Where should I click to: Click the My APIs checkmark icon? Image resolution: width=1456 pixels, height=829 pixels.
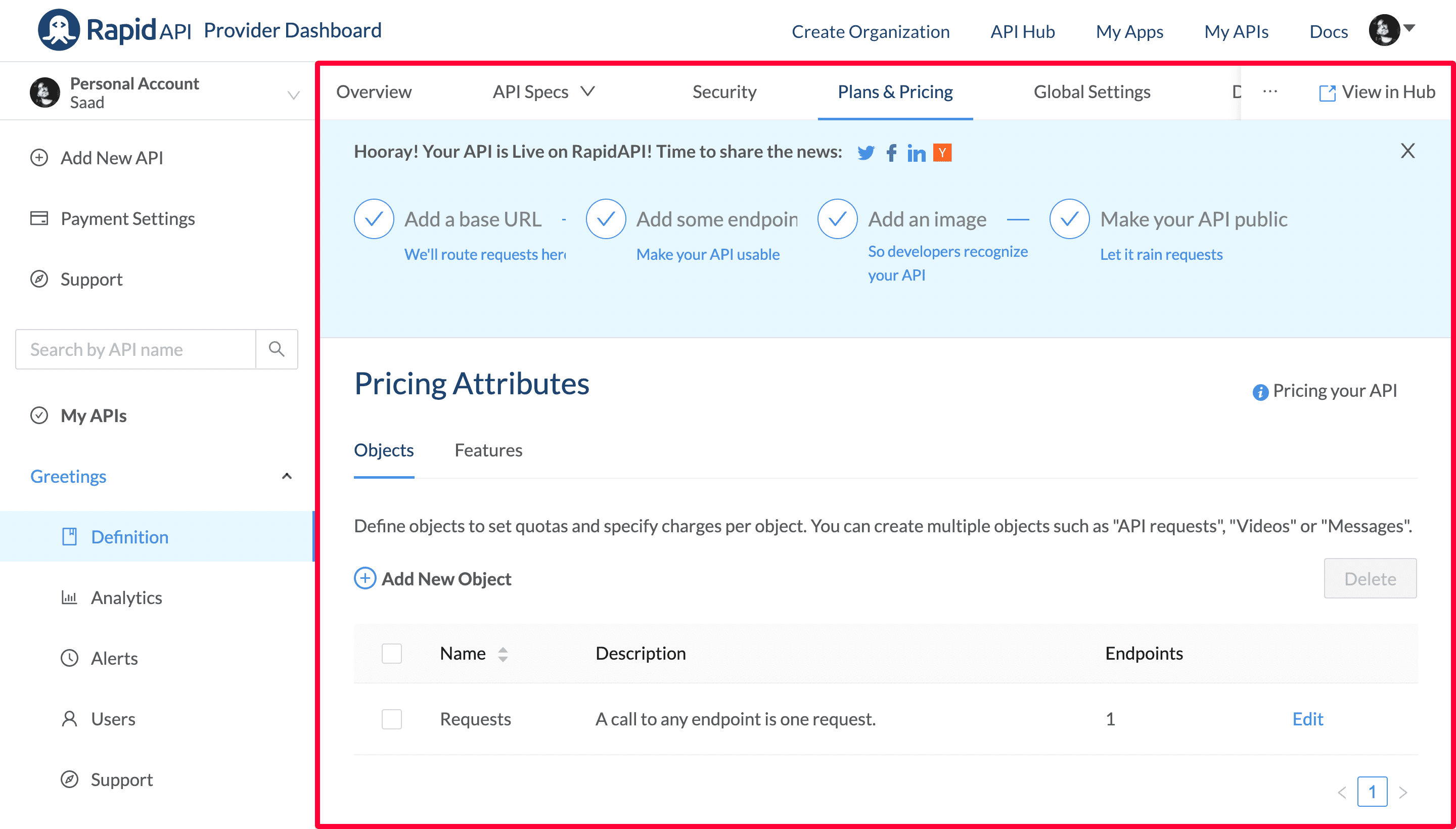pos(39,416)
